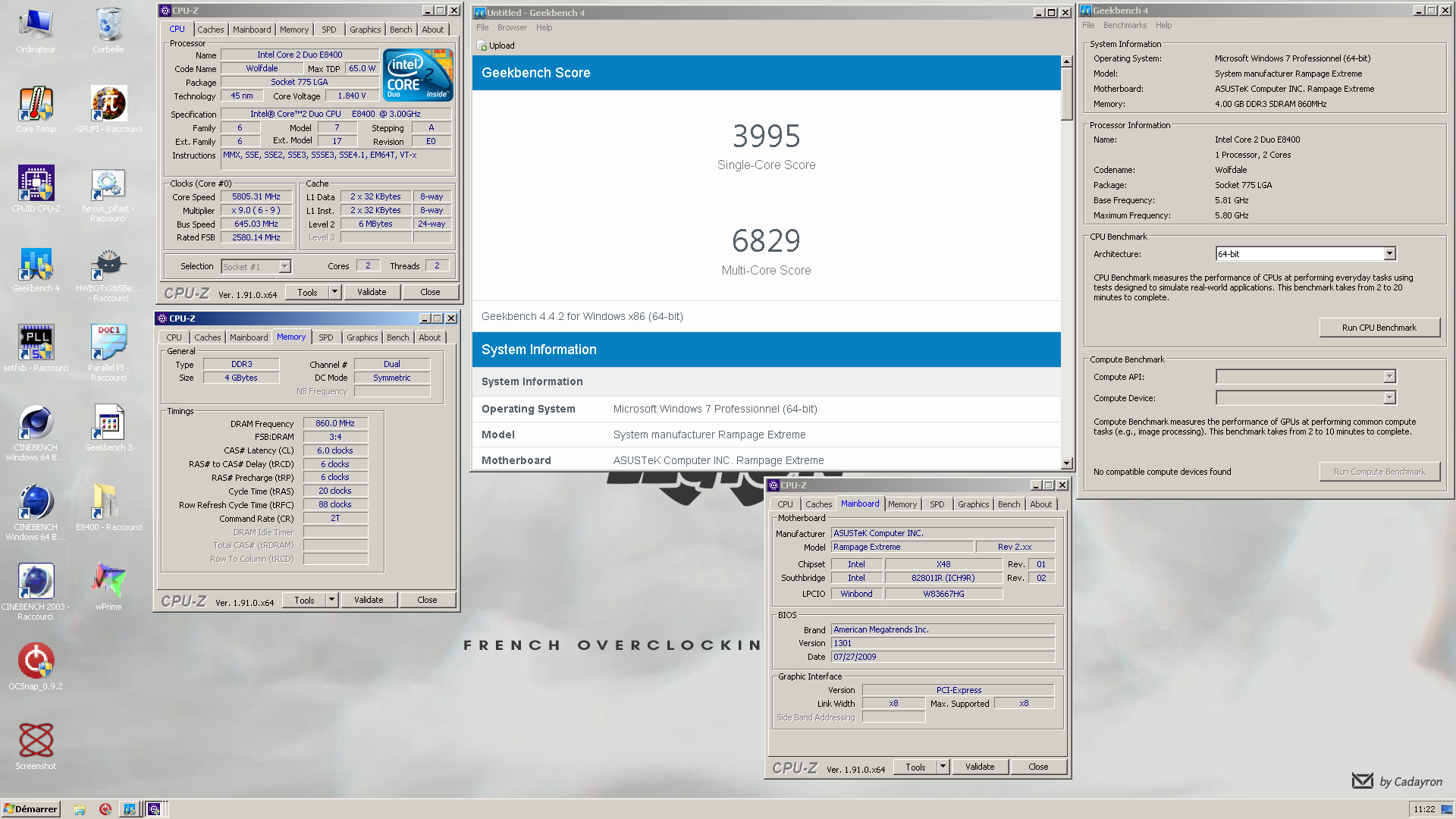
Task: Click the Core Speed value field
Action: click(256, 196)
